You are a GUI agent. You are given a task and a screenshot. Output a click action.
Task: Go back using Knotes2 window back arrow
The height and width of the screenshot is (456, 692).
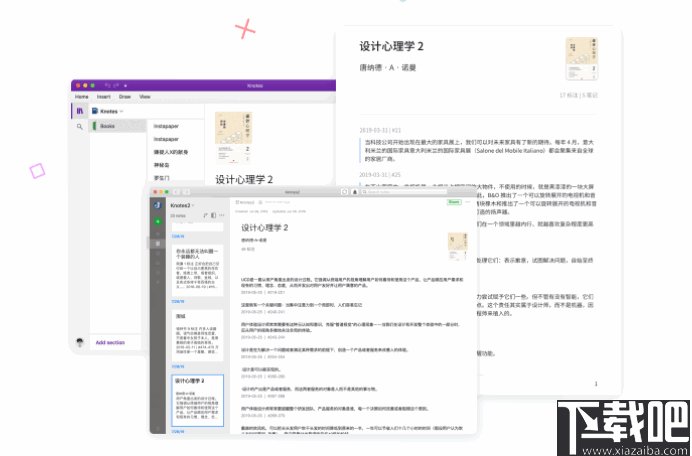pyautogui.click(x=177, y=192)
